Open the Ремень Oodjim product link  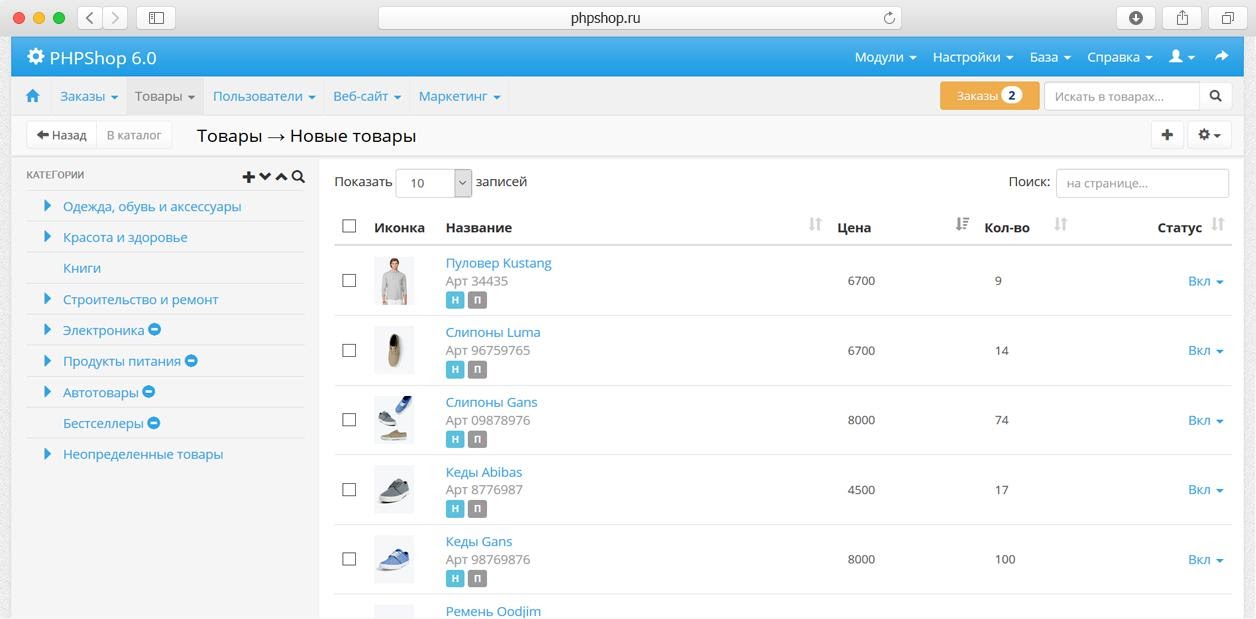tap(493, 611)
